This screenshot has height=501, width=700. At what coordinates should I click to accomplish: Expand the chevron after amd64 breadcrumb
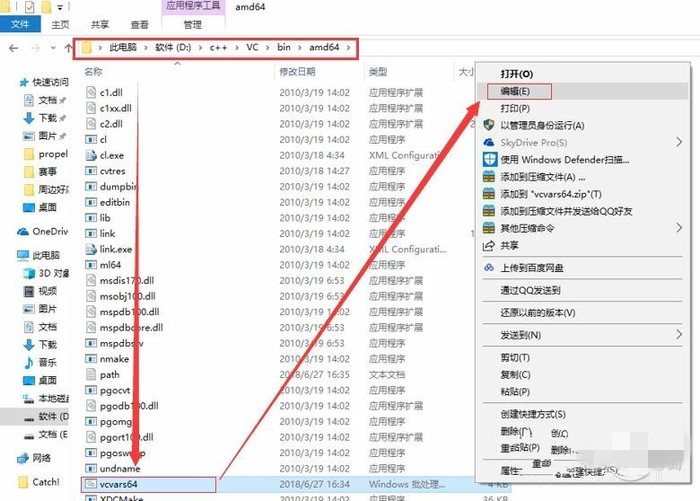[349, 47]
